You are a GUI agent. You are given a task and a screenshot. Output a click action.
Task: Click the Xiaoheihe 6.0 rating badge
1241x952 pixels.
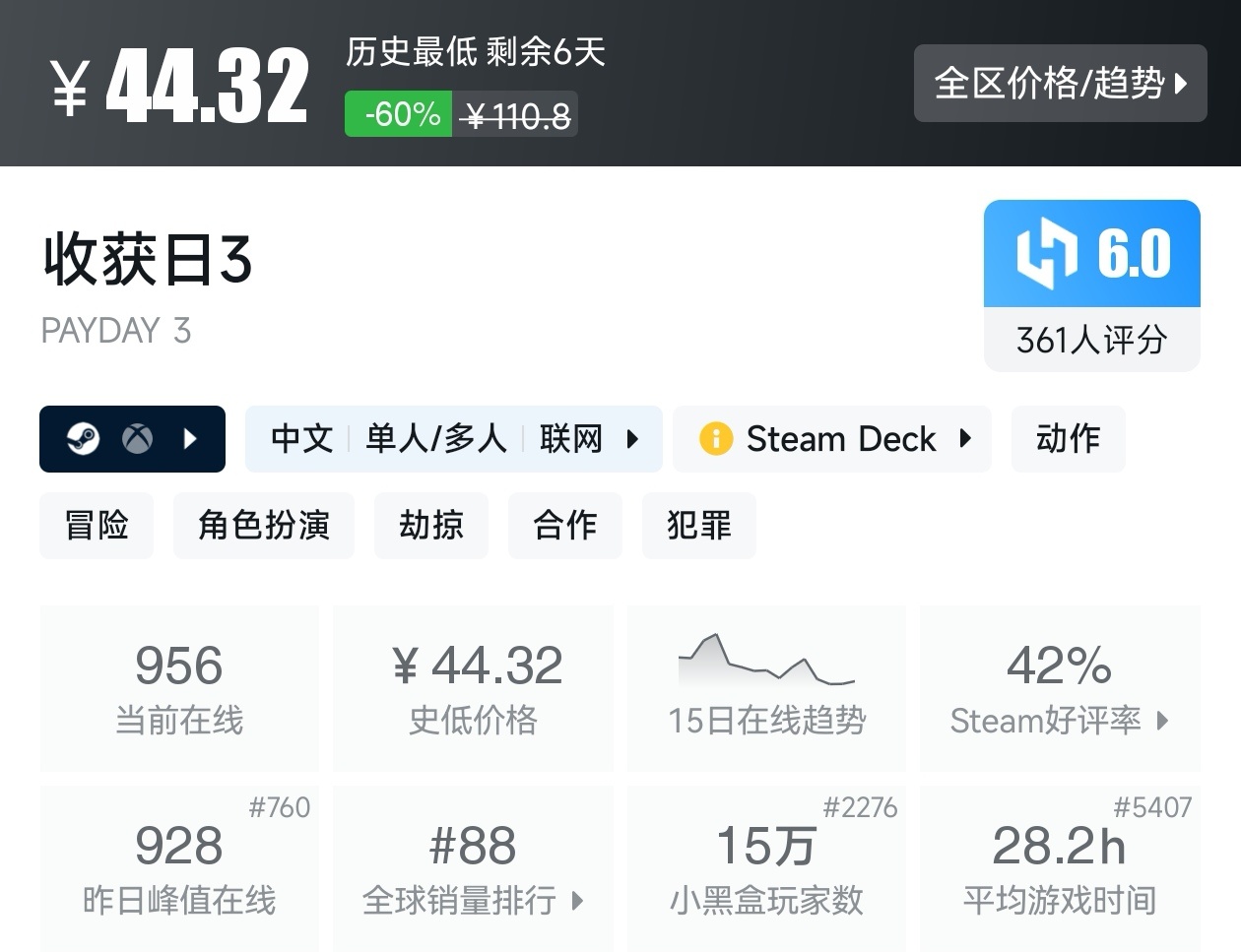coord(1091,253)
